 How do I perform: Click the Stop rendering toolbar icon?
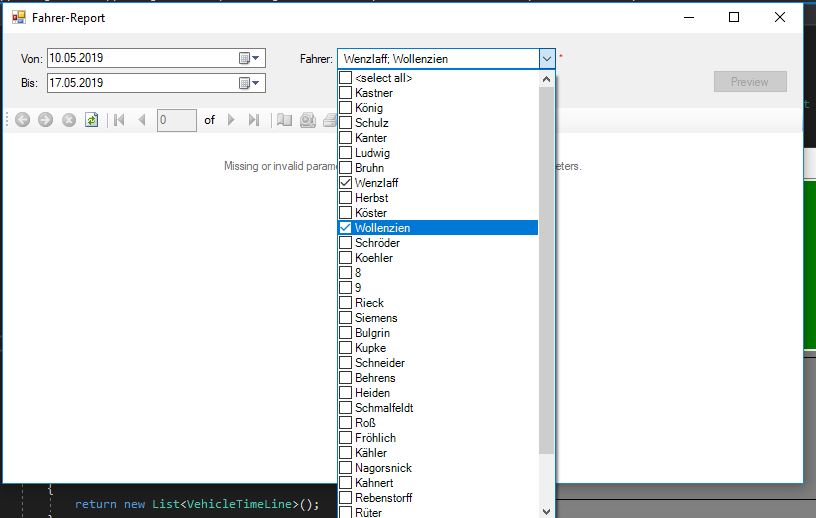click(69, 120)
